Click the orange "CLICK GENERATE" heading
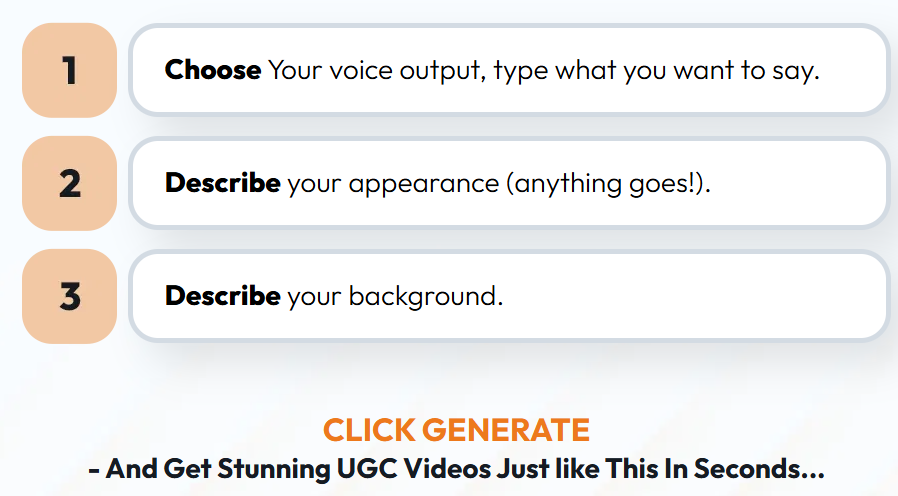 (x=456, y=430)
